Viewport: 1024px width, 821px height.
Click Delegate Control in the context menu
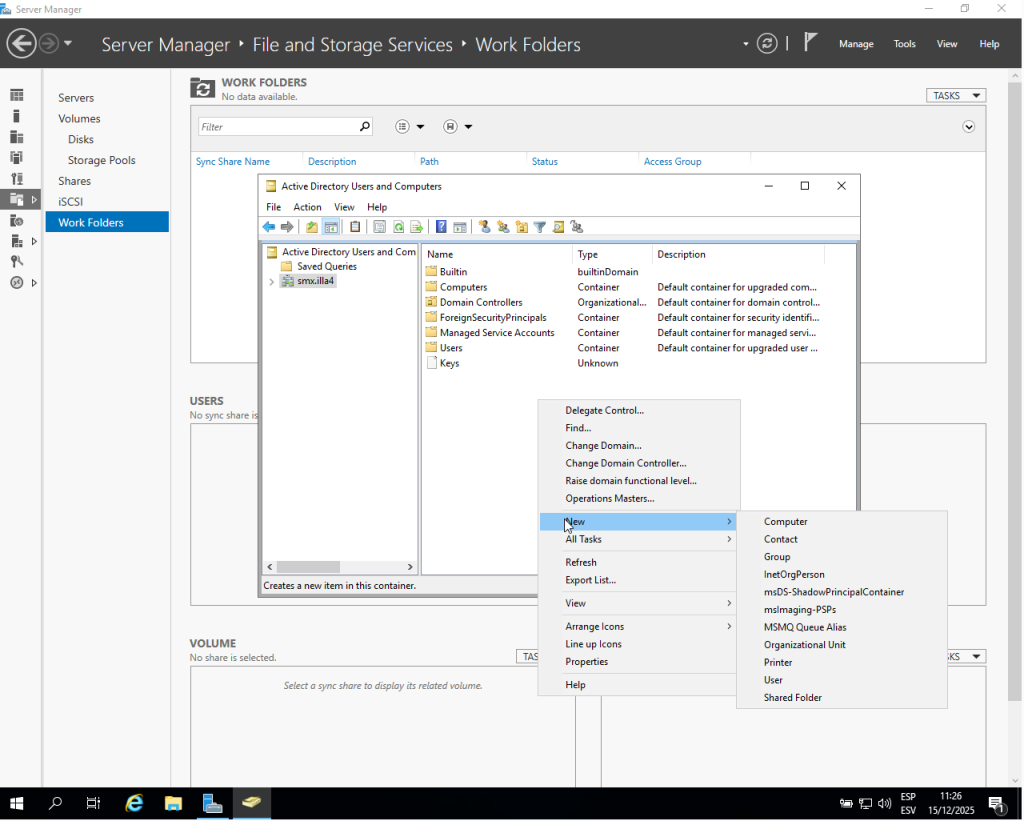coord(604,410)
